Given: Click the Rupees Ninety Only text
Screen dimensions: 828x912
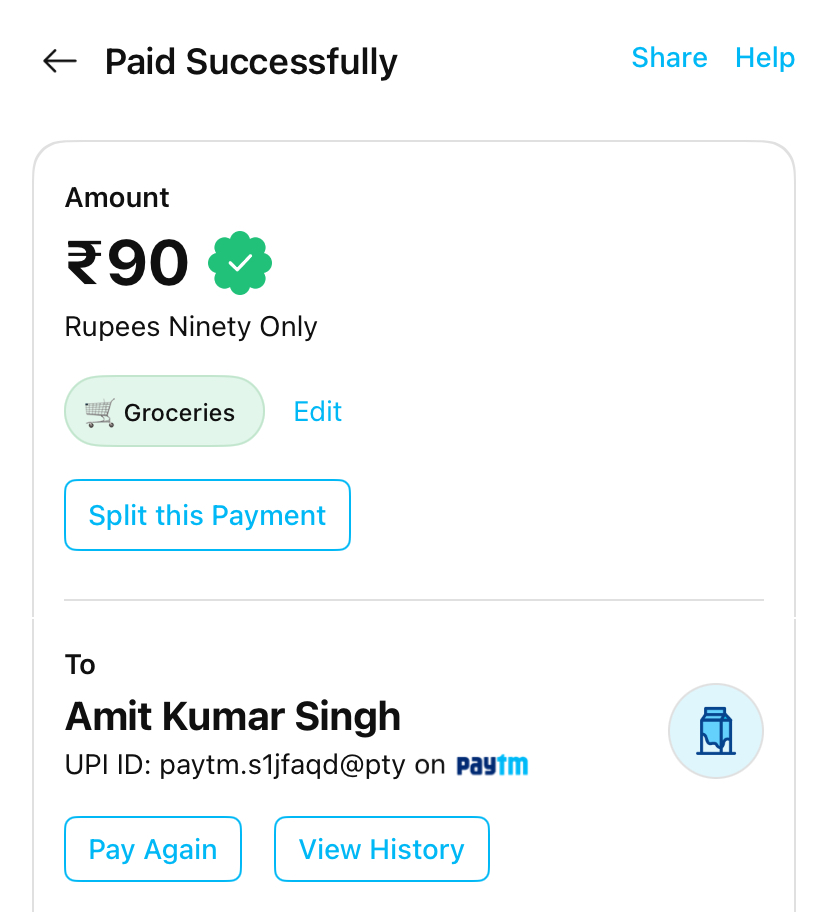Looking at the screenshot, I should (x=191, y=327).
